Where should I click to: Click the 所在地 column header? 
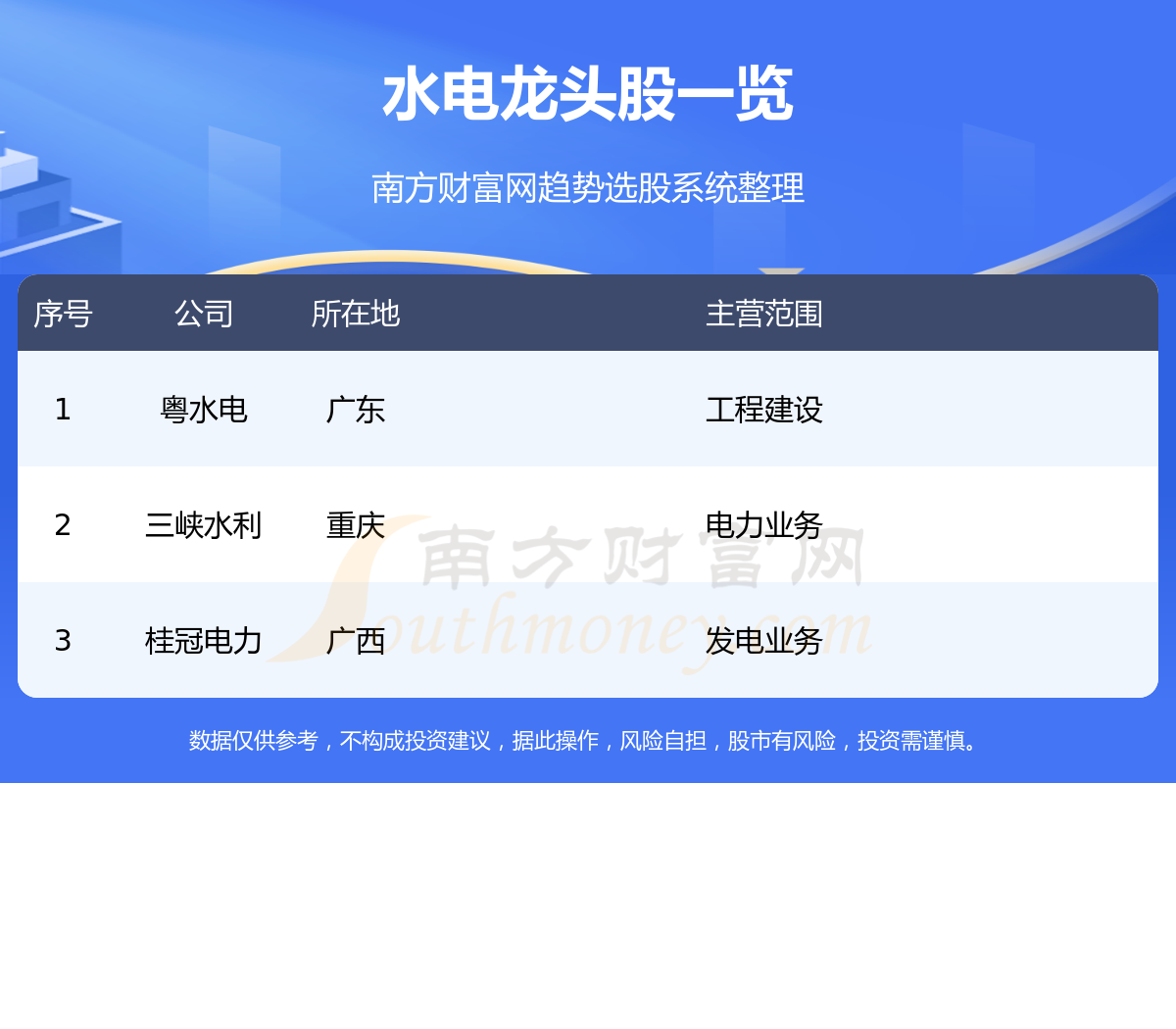pyautogui.click(x=356, y=314)
